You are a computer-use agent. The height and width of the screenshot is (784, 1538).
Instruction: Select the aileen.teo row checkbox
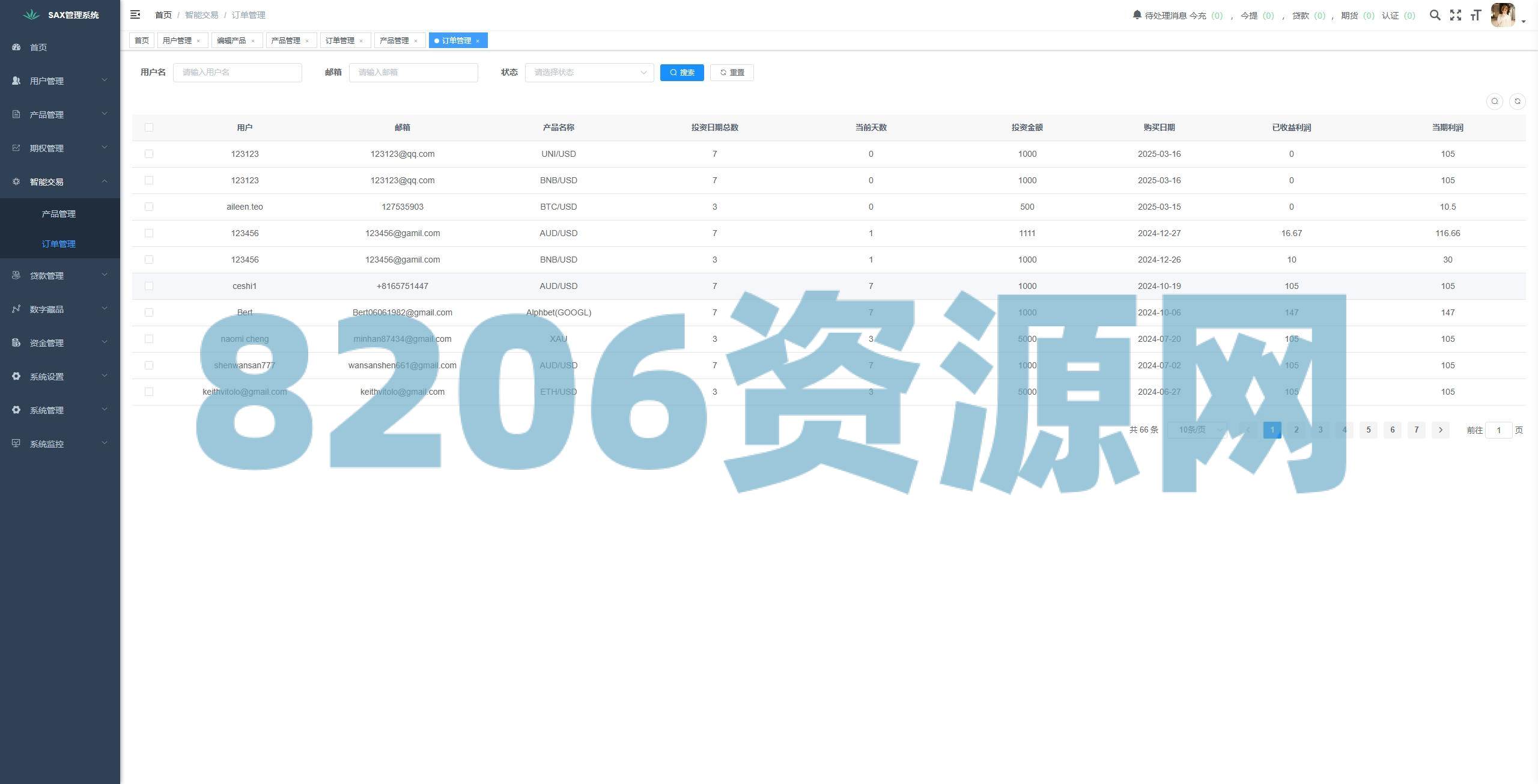pyautogui.click(x=149, y=207)
